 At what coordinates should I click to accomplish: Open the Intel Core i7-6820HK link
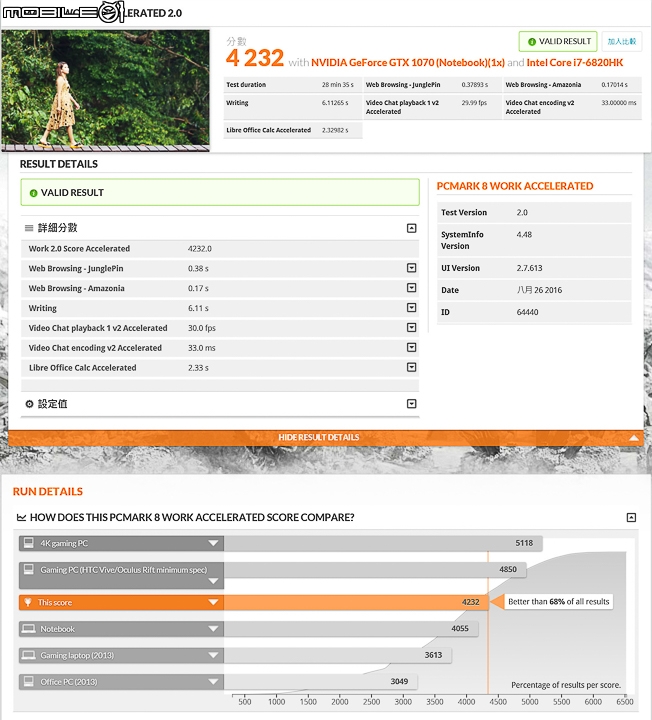click(x=574, y=62)
